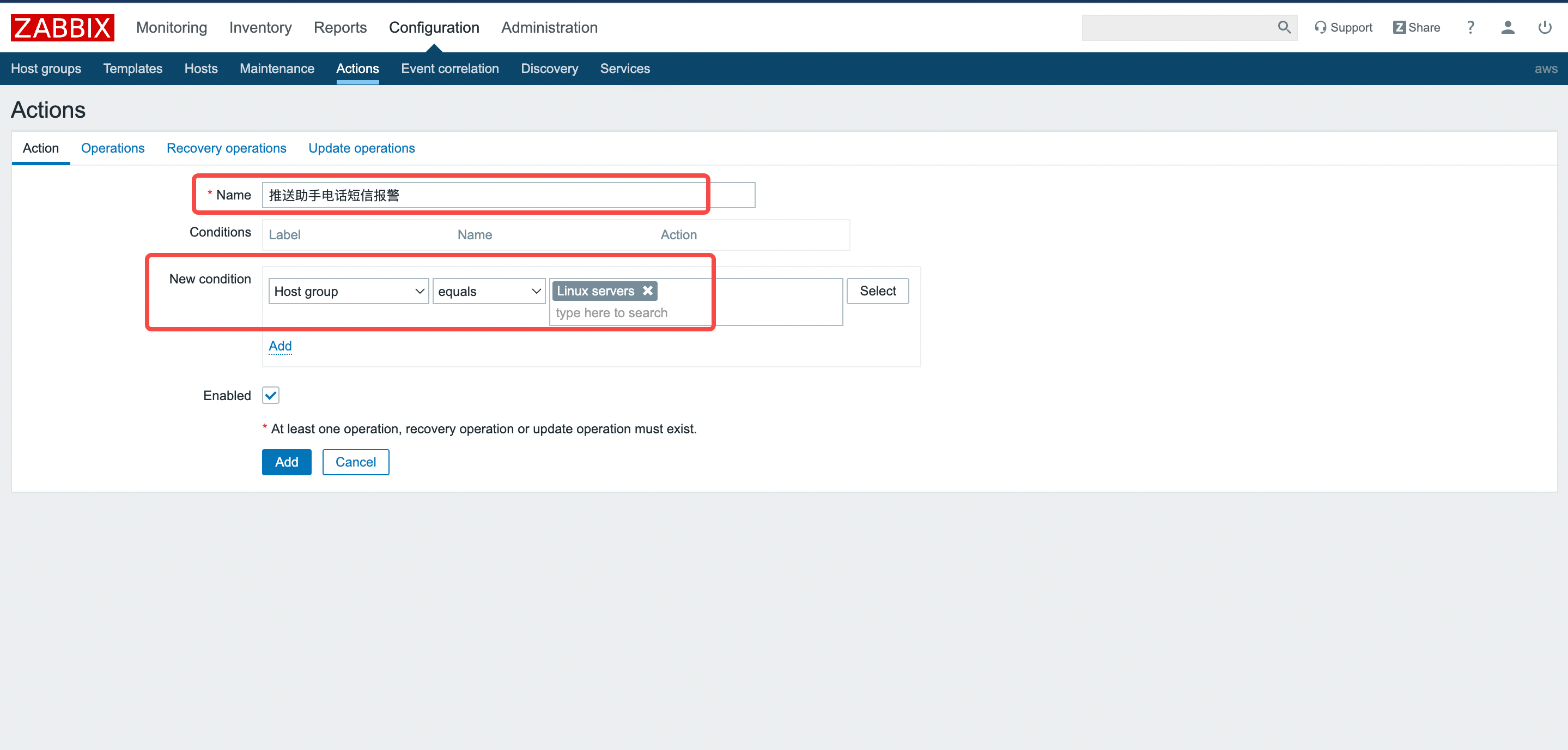Open the Support link
Viewport: 1568px width, 750px height.
point(1344,27)
